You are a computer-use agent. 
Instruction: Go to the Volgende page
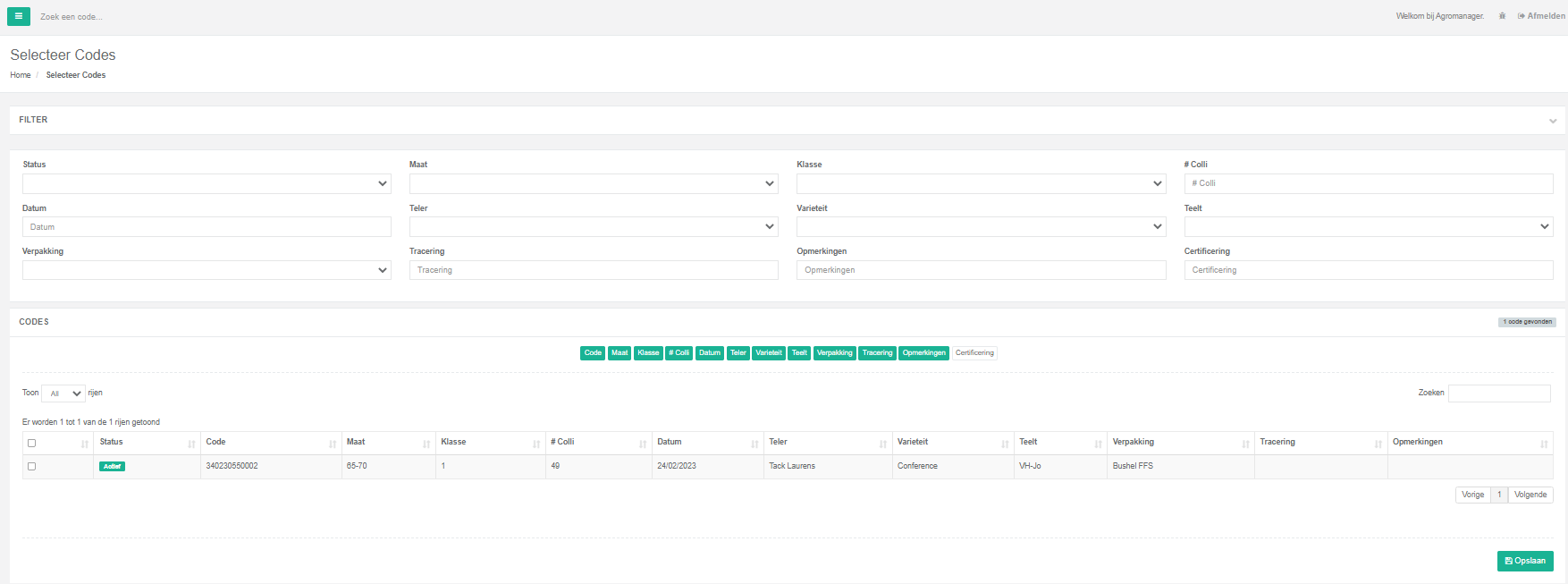coord(1530,495)
